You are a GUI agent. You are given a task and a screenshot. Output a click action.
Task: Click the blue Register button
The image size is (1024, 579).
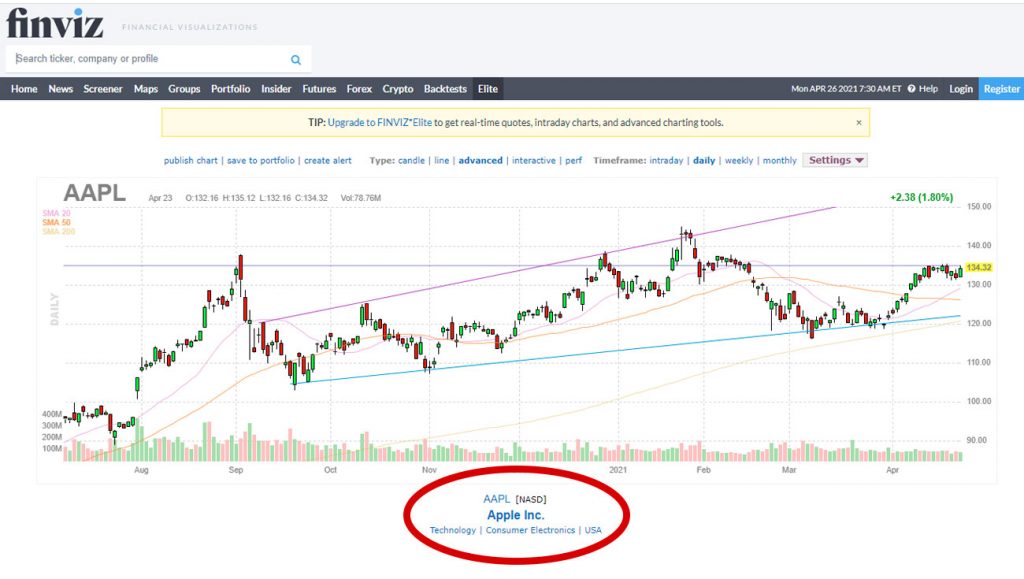click(x=1001, y=89)
